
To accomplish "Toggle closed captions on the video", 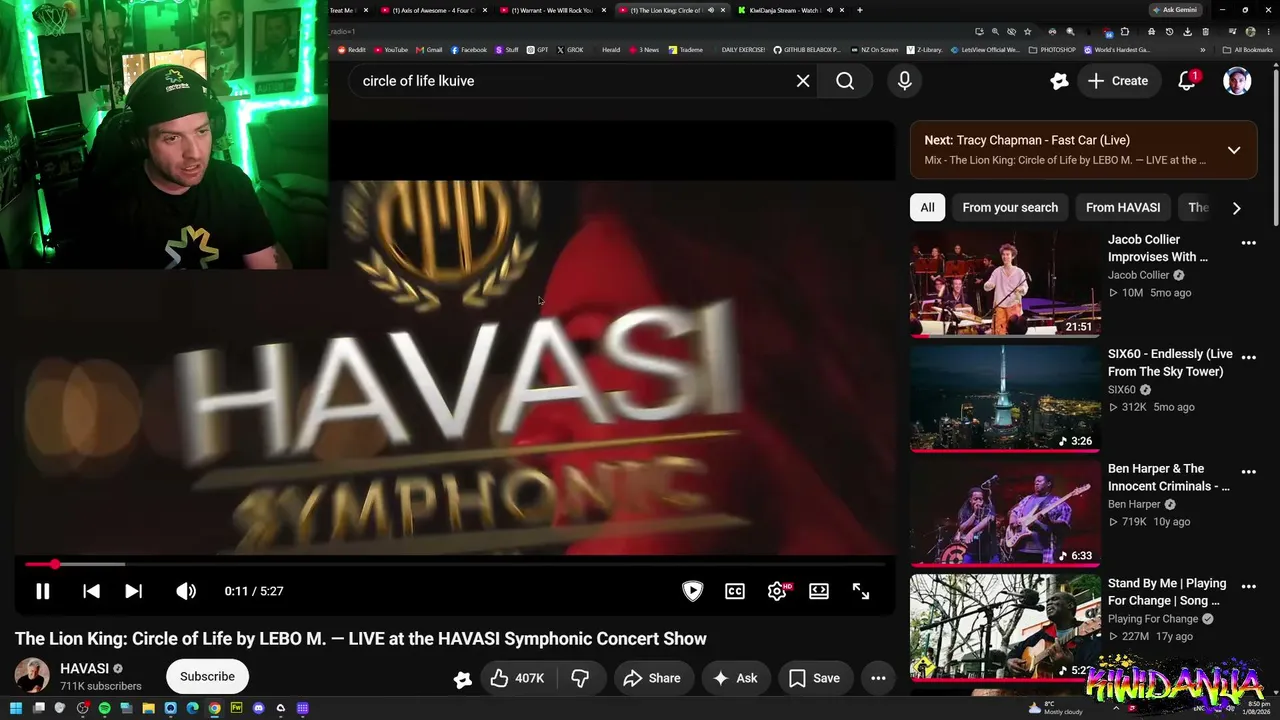I will (735, 591).
